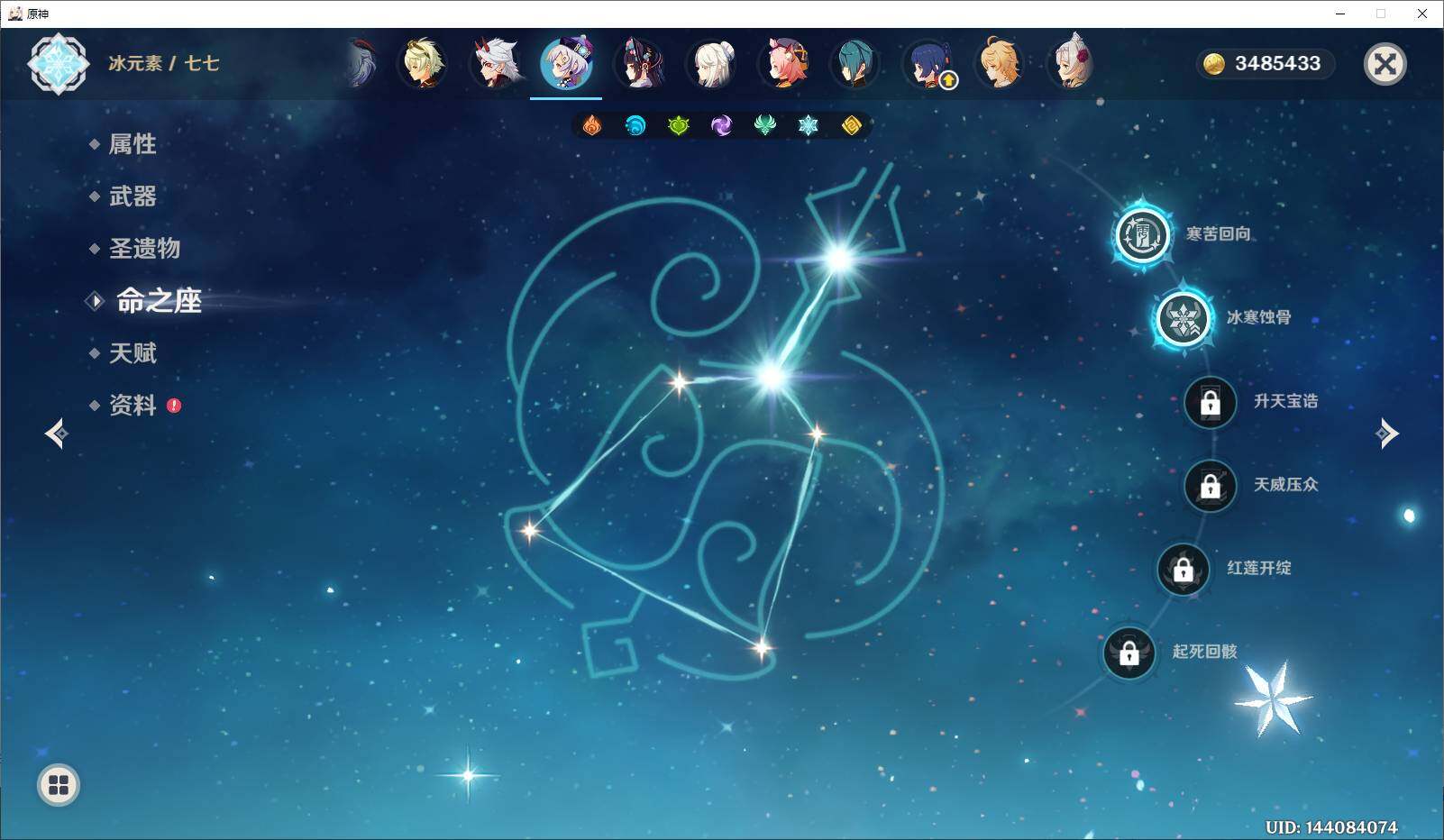The width and height of the screenshot is (1444, 840).
Task: Click the 原神 app icon in the title bar
Action: [15, 14]
